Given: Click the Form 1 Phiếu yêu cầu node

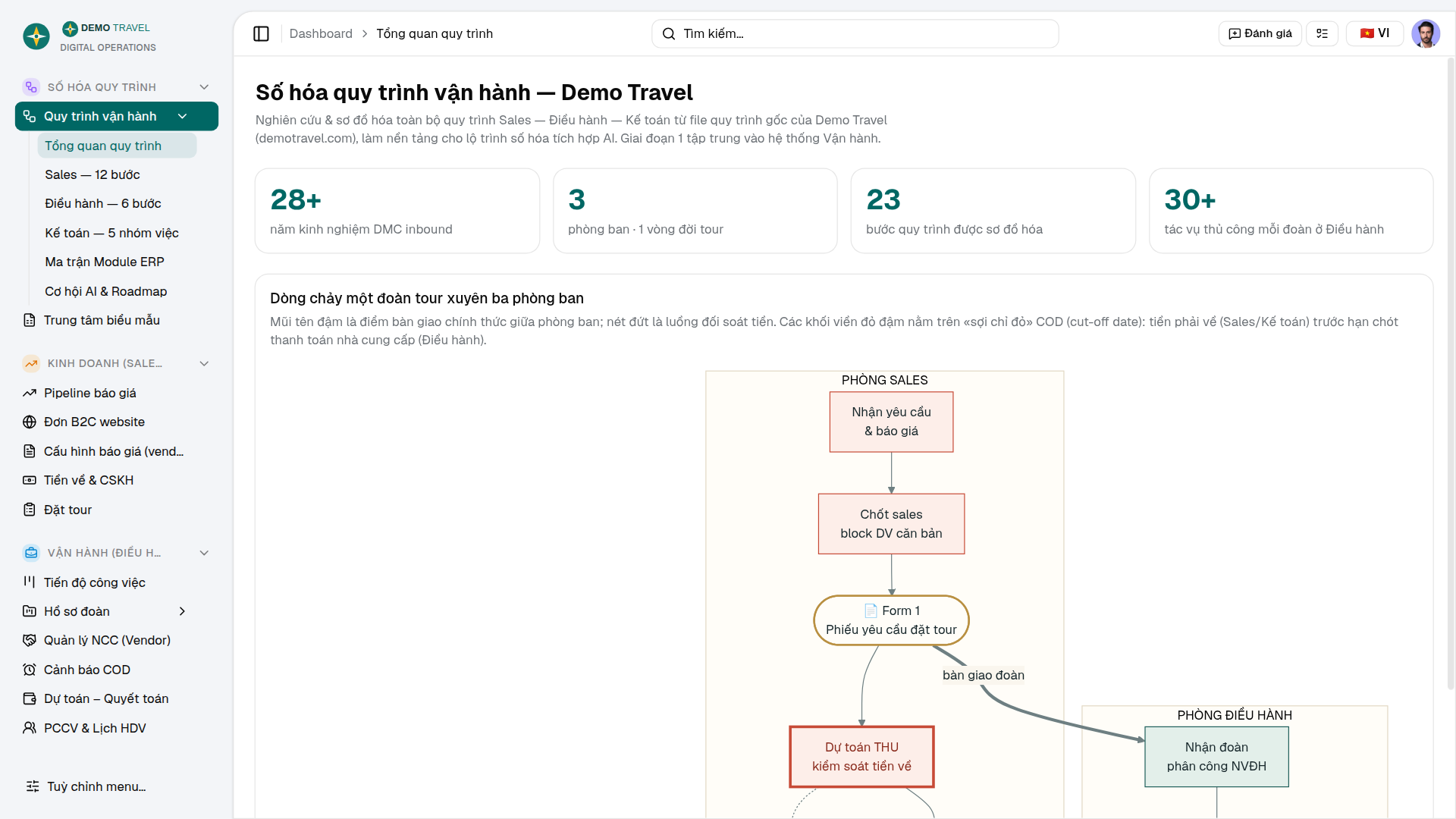Looking at the screenshot, I should coord(891,620).
